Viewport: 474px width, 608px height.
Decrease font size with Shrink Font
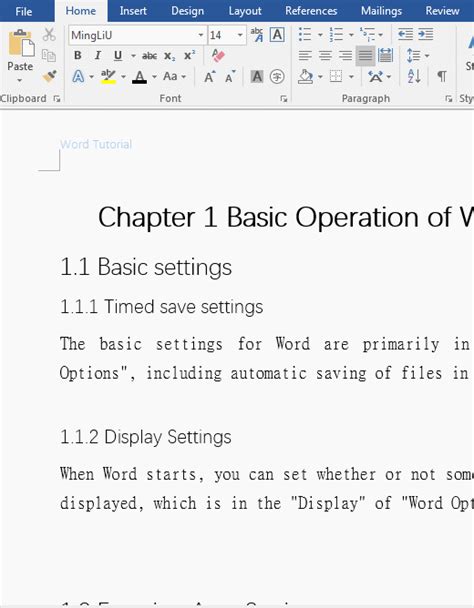(230, 77)
